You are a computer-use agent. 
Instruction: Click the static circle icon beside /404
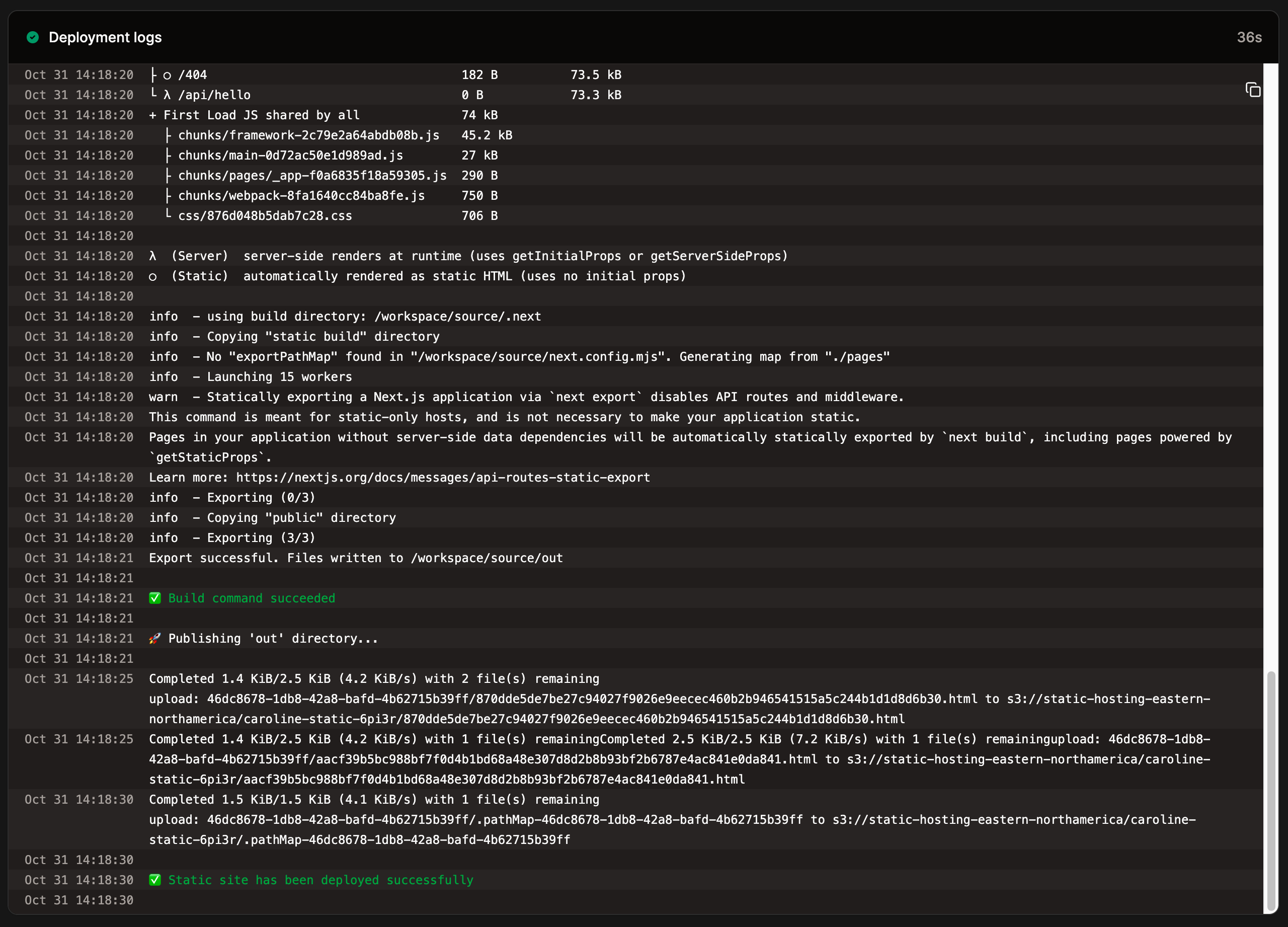click(167, 74)
